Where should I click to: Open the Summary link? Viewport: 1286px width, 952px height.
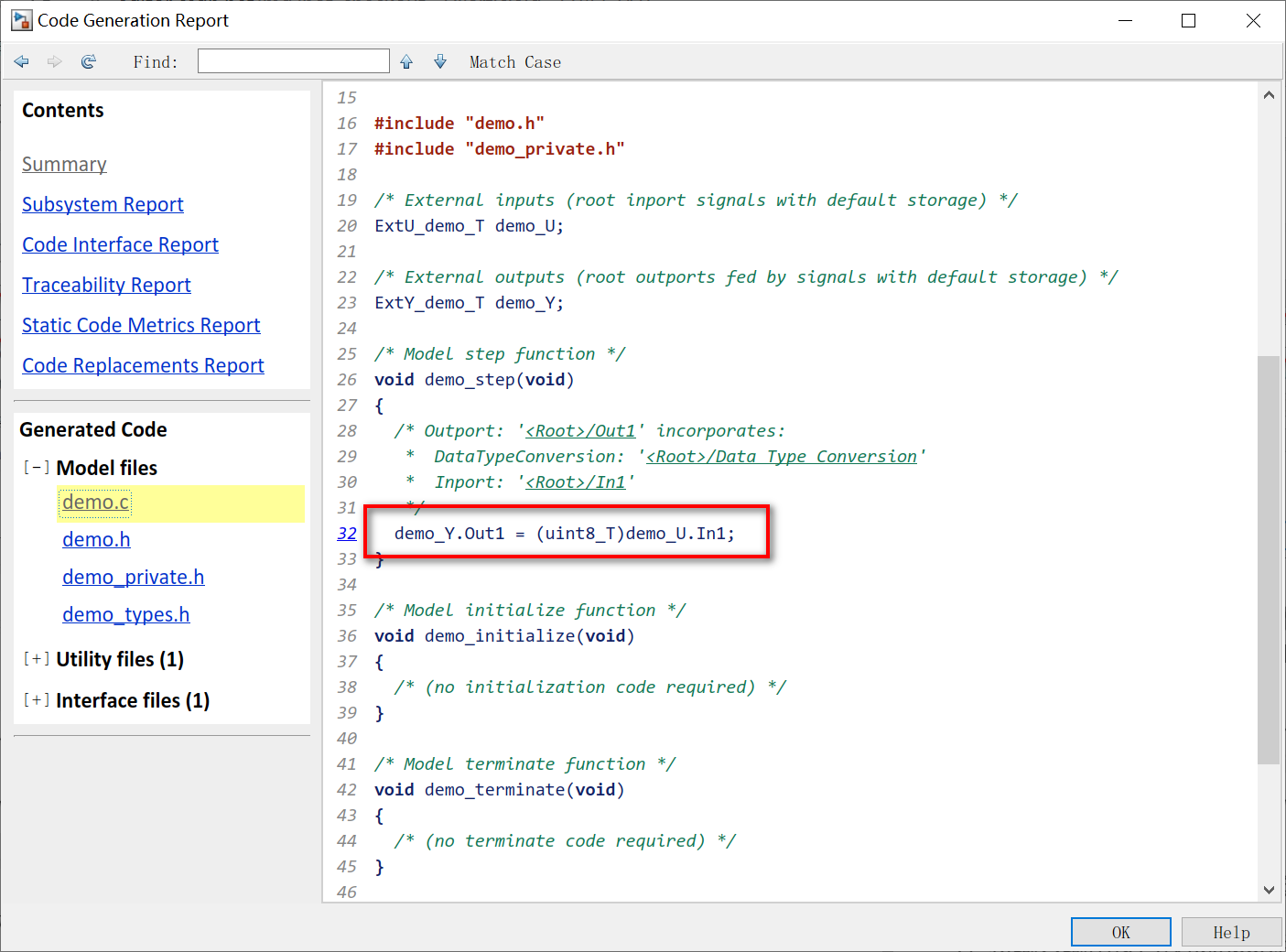pyautogui.click(x=64, y=165)
